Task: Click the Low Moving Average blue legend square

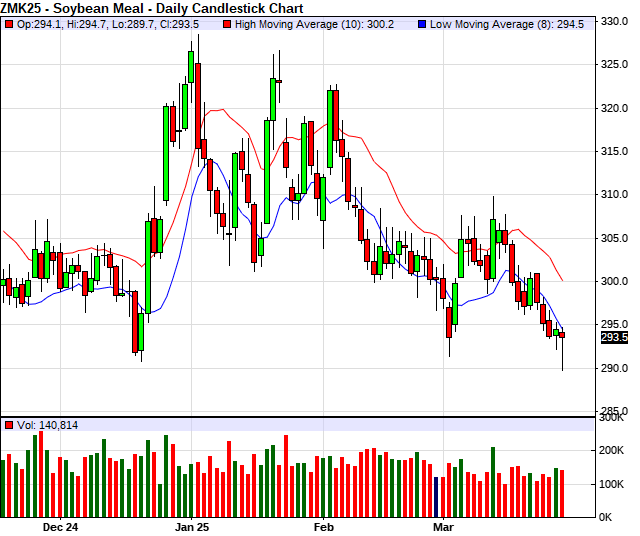Action: (x=423, y=22)
